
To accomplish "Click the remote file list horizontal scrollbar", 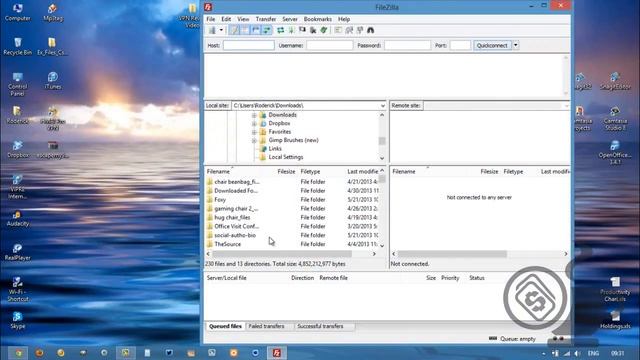I will [452, 254].
